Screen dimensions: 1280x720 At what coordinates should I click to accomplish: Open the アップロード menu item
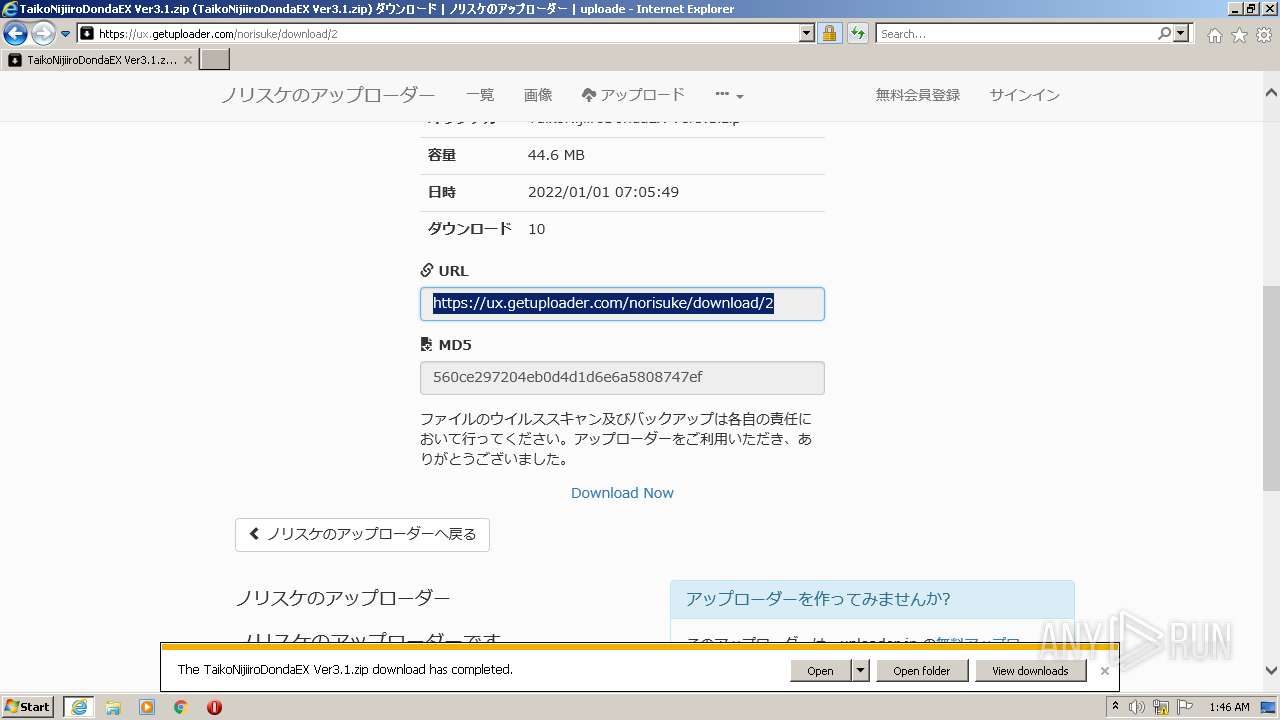click(x=633, y=95)
